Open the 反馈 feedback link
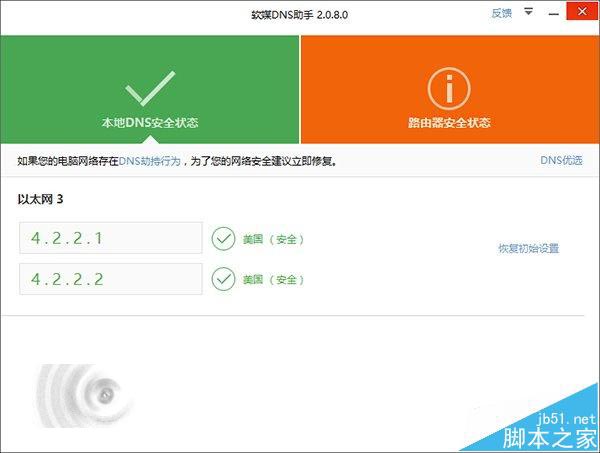Screen dimensions: 600x453 501,14
